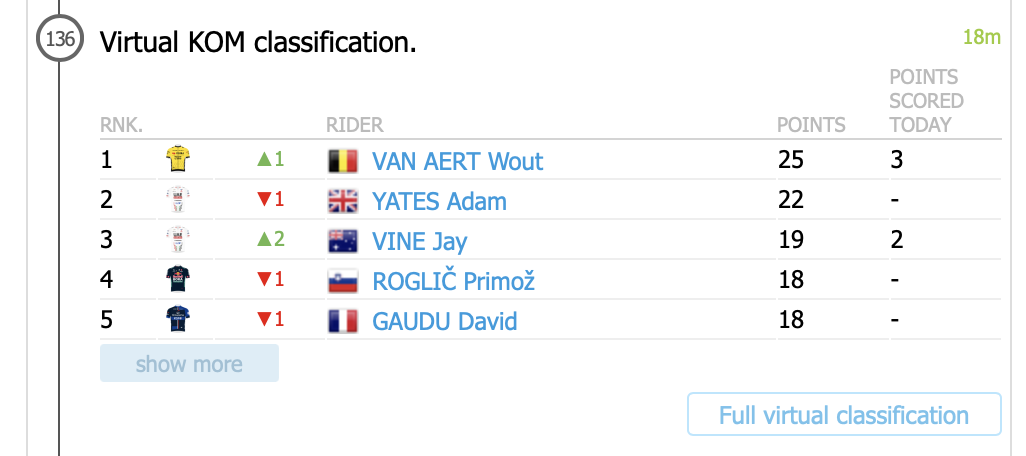This screenshot has width=1026, height=456.
Task: Expand the list with show more
Action: (189, 363)
